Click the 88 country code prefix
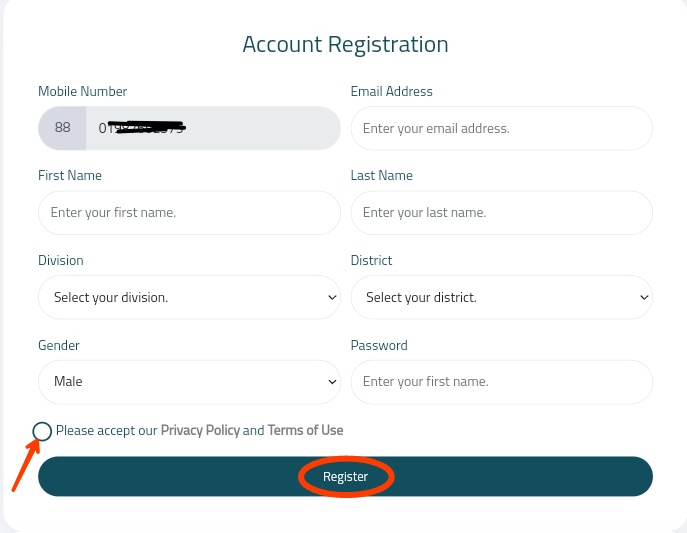This screenshot has height=533, width=687. point(63,128)
